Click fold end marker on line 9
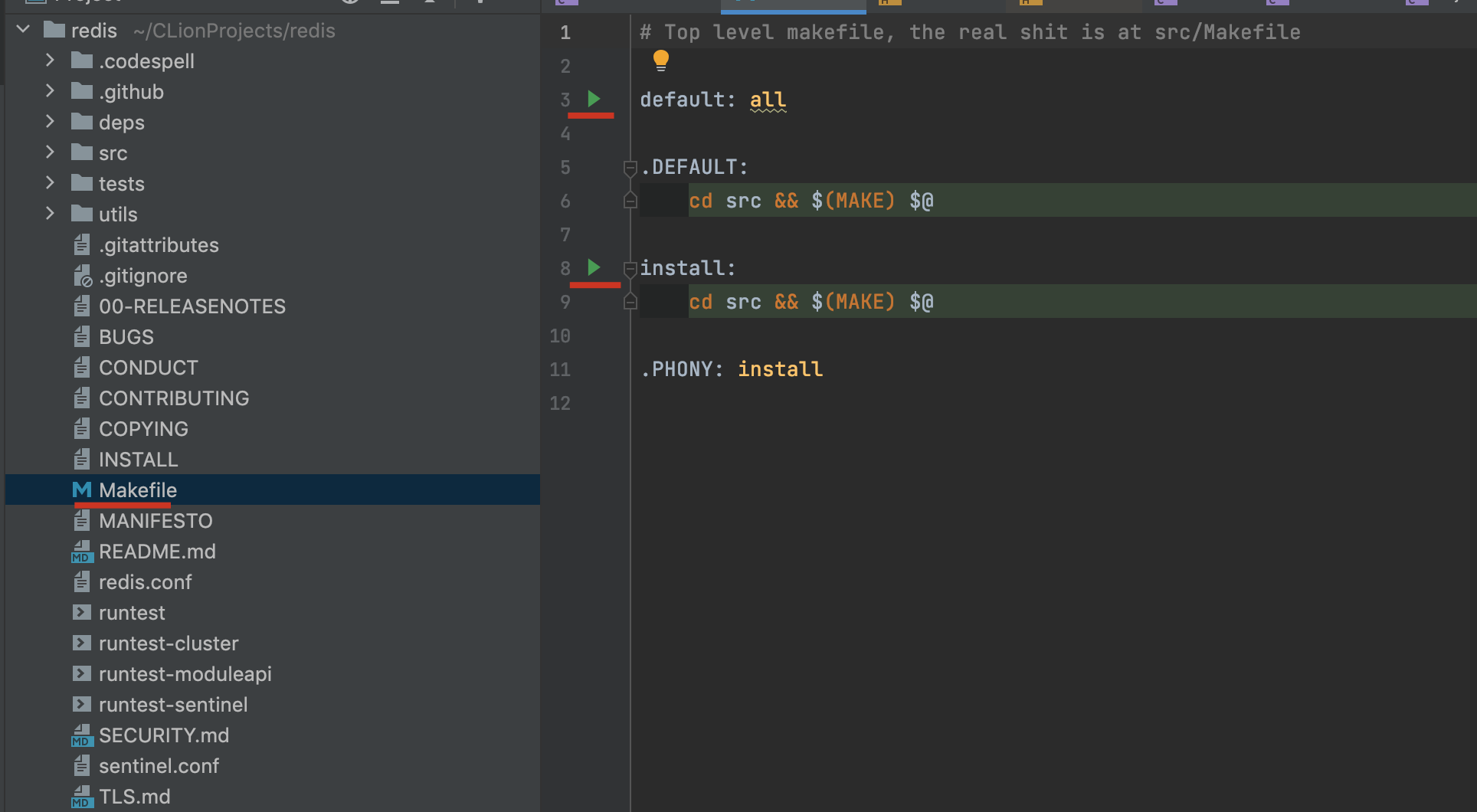Screen dimensions: 1477x812 tap(630, 302)
